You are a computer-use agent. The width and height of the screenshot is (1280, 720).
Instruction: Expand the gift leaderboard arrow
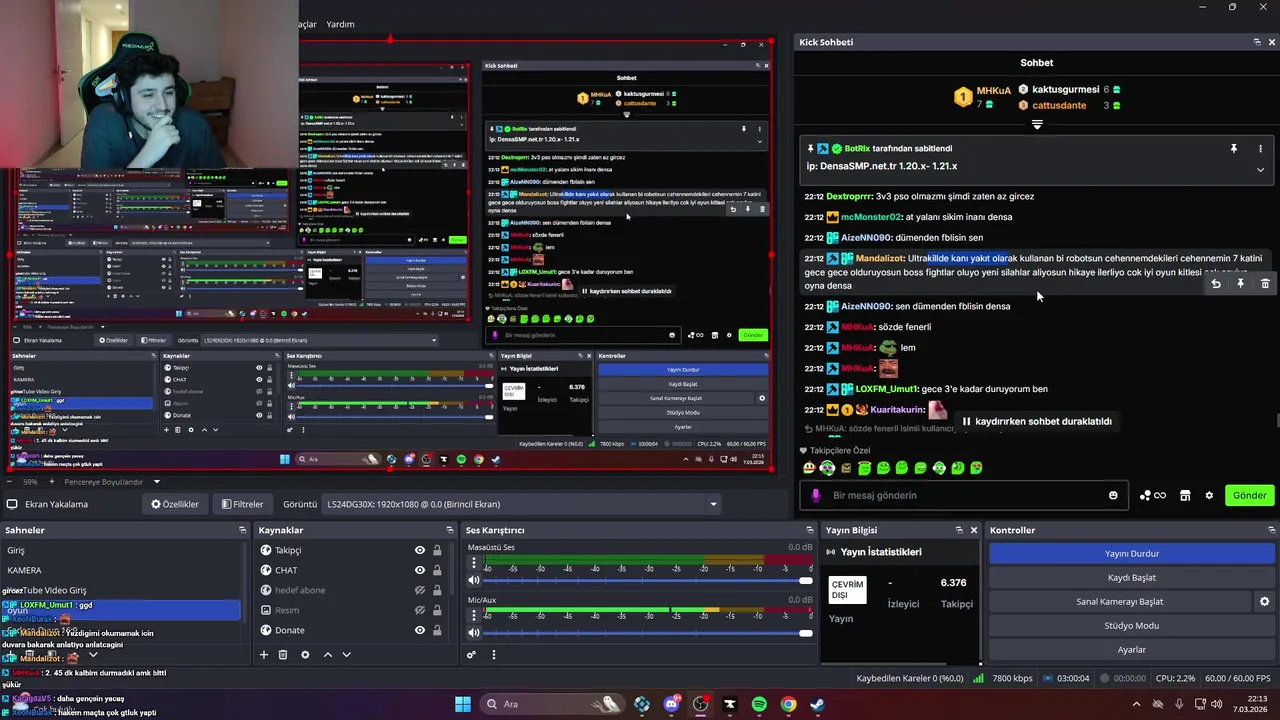click(1037, 125)
